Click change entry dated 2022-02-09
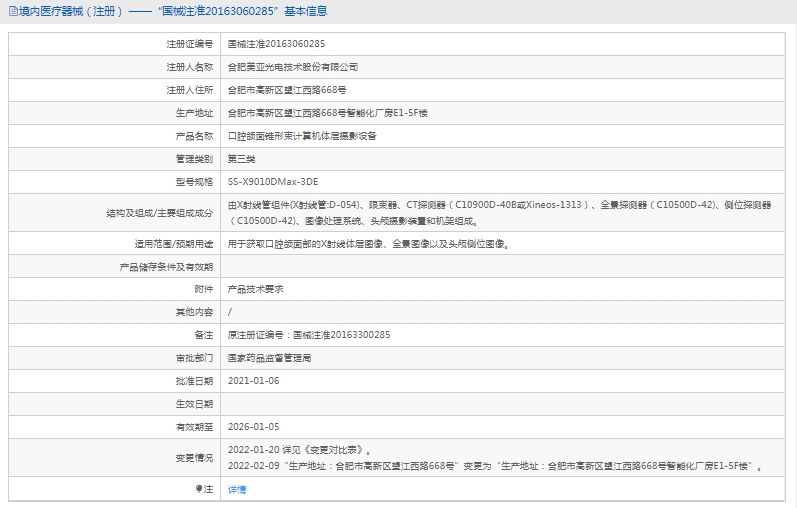Image resolution: width=797 pixels, height=508 pixels. (x=495, y=466)
